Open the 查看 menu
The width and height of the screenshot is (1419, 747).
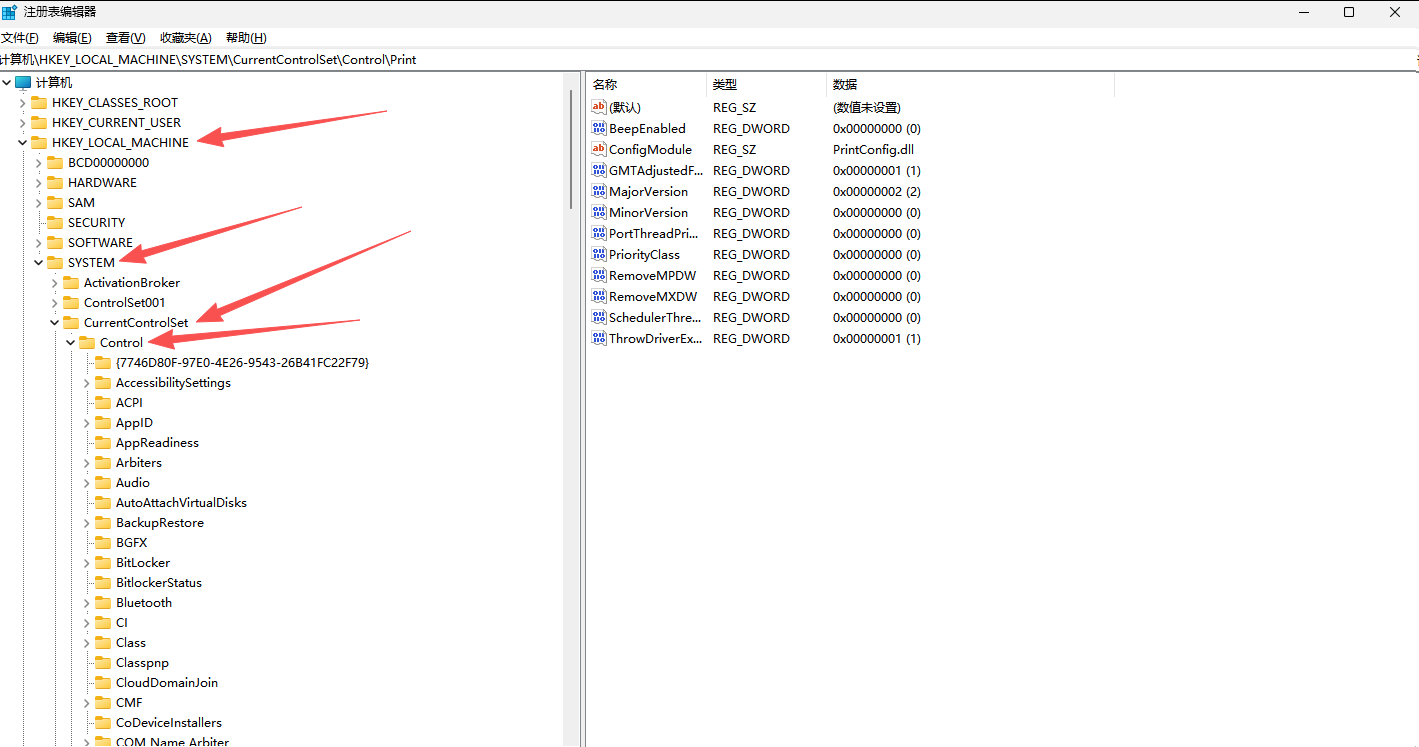pyautogui.click(x=125, y=37)
